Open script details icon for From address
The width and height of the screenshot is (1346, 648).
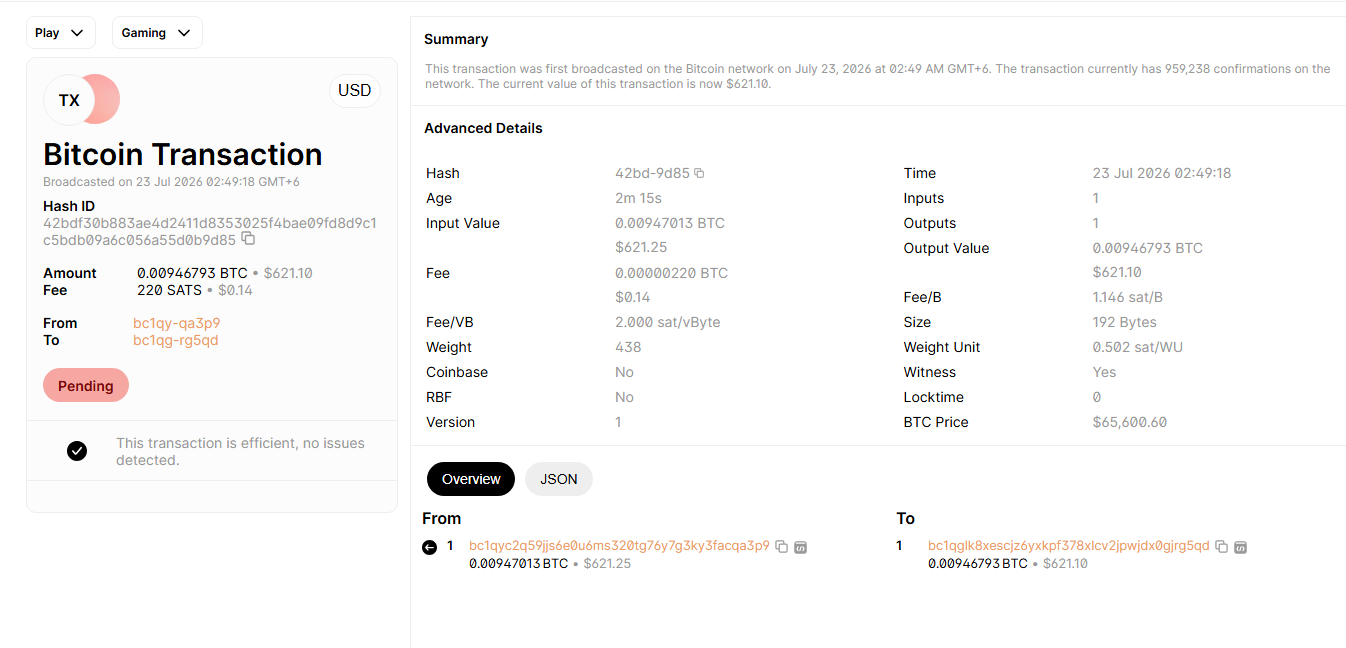point(800,547)
